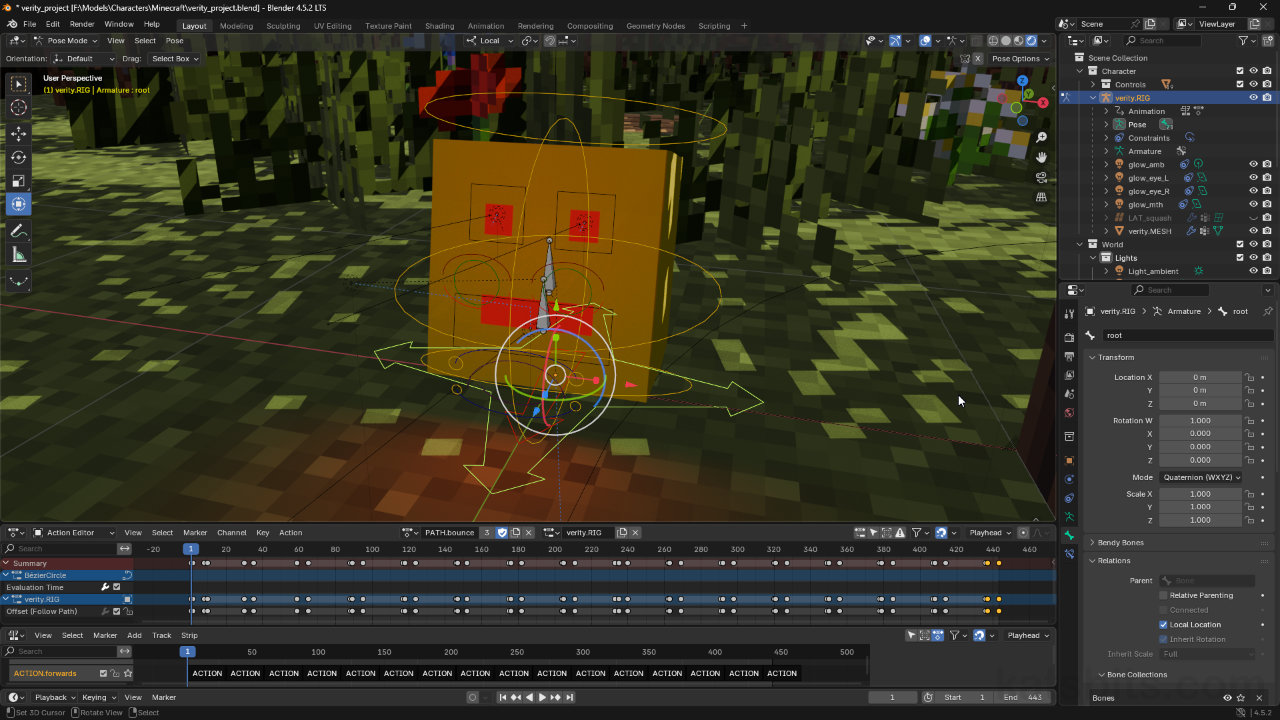The width and height of the screenshot is (1280, 720).
Task: Hide verity.RIG in the viewport
Action: 1253,98
